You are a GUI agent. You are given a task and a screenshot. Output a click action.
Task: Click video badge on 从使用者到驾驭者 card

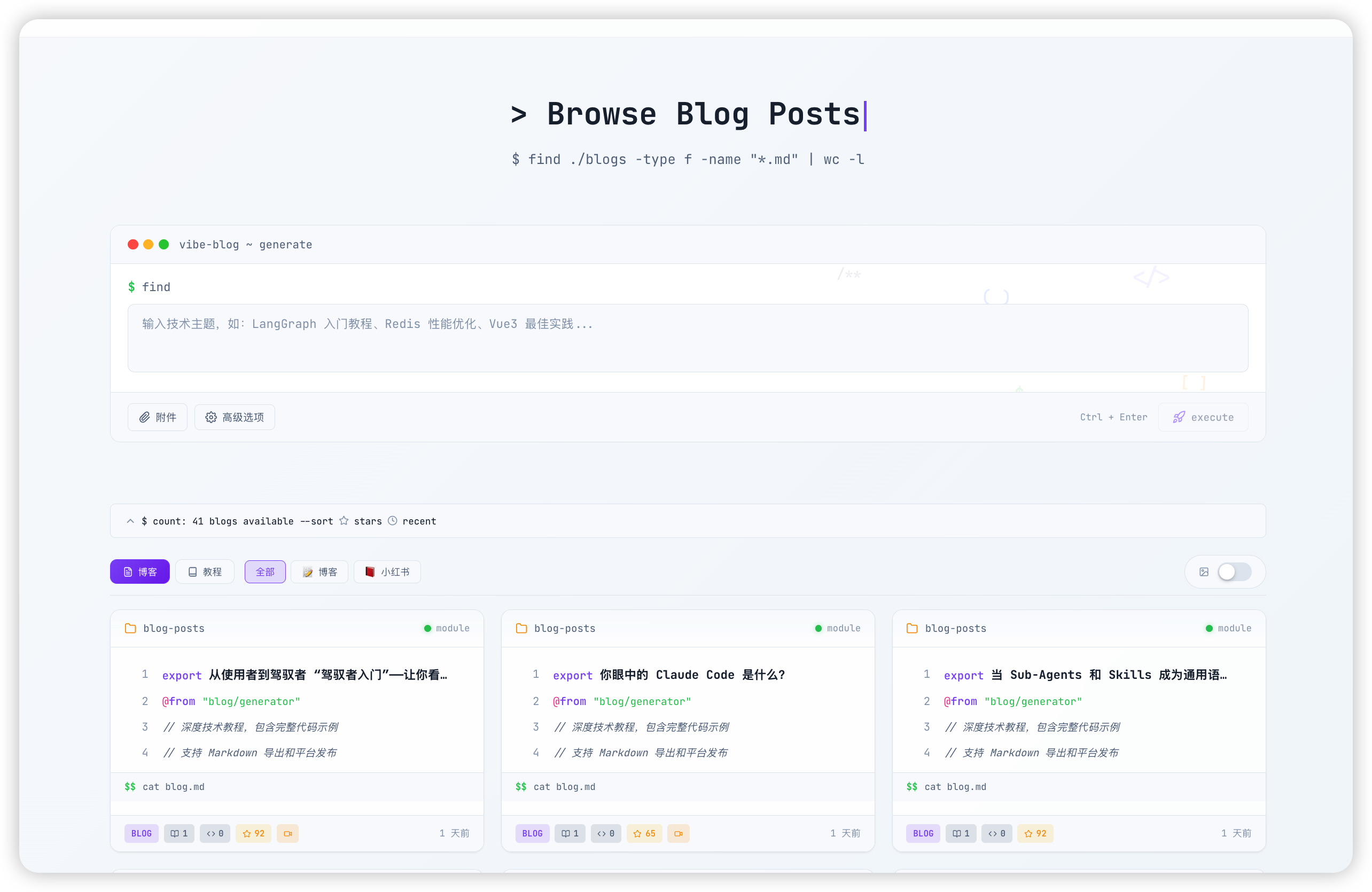[x=287, y=833]
